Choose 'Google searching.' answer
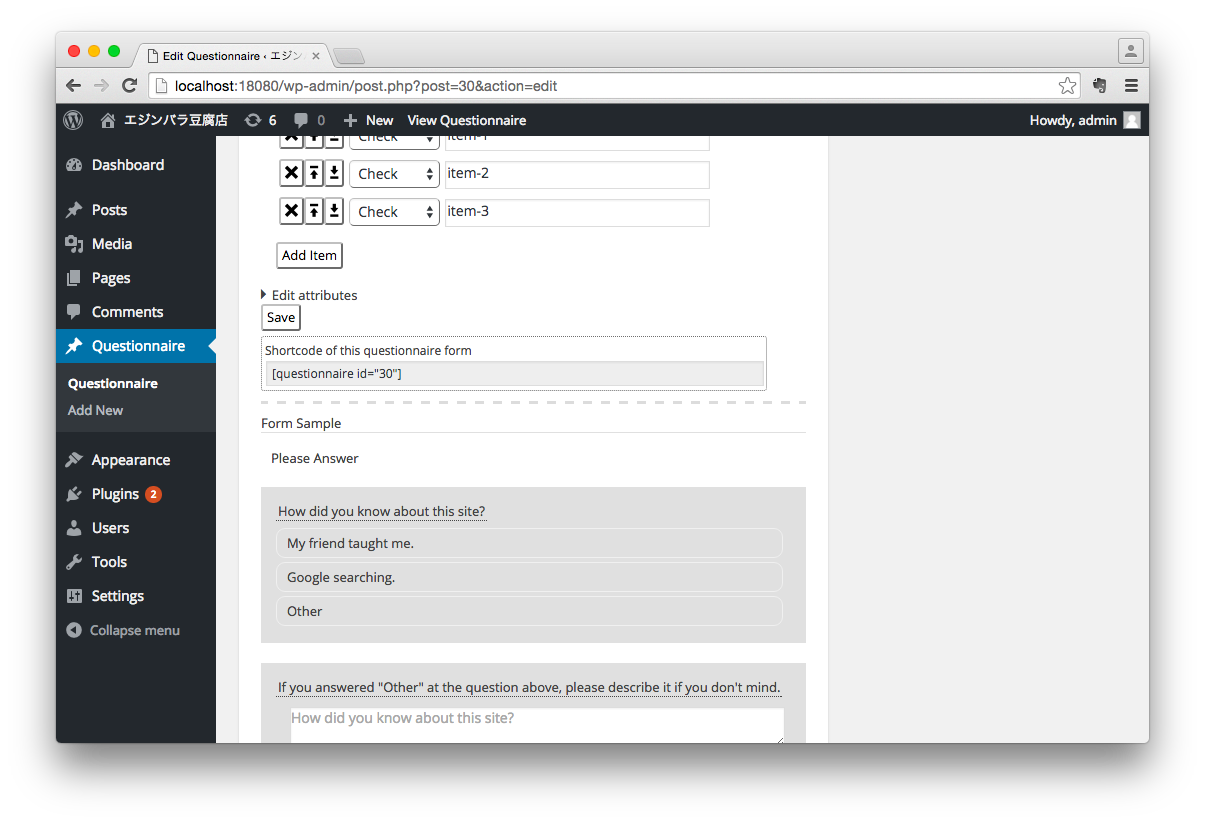Viewport: 1205px width, 823px height. [529, 577]
